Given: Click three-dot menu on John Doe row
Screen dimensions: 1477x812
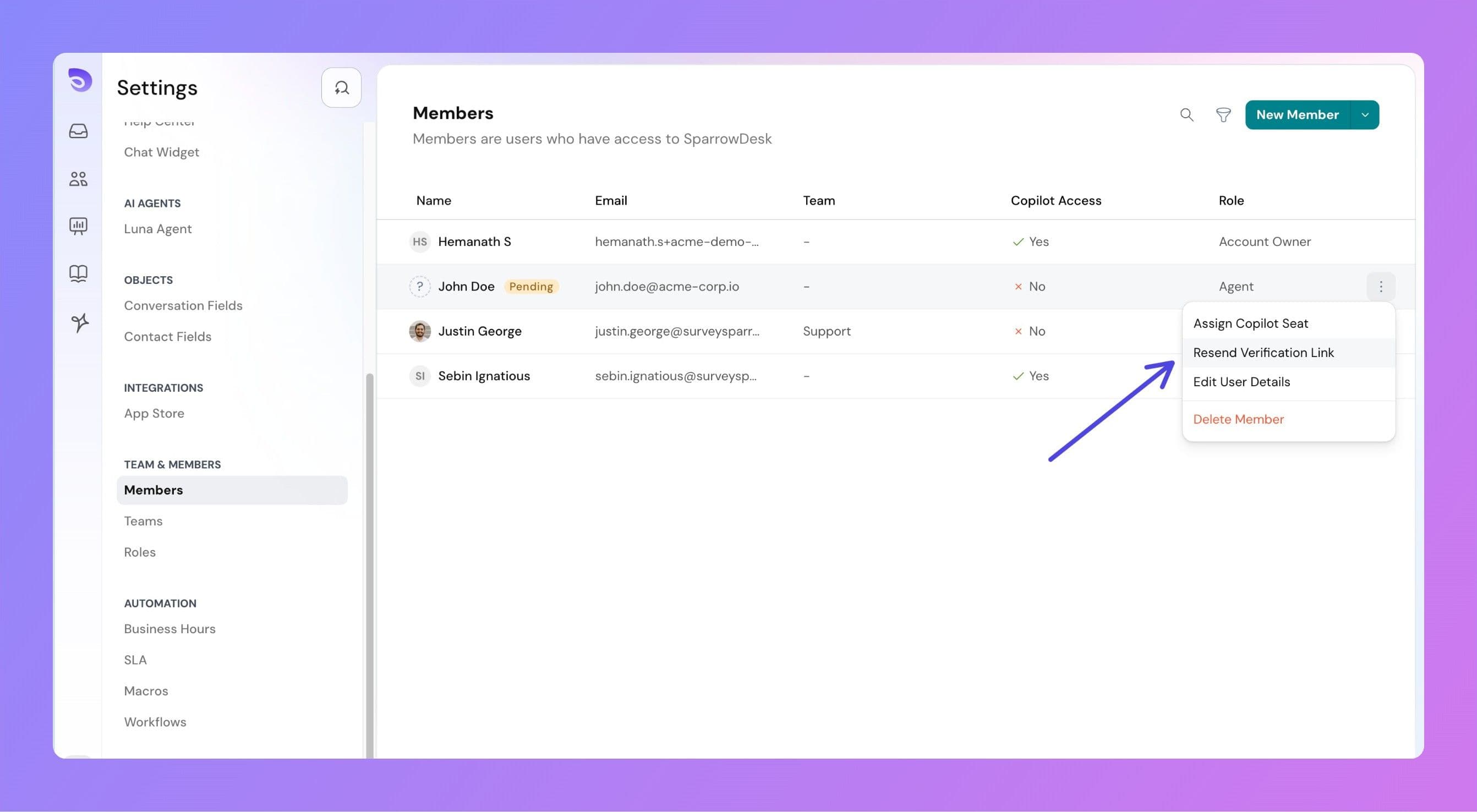Looking at the screenshot, I should [1380, 287].
